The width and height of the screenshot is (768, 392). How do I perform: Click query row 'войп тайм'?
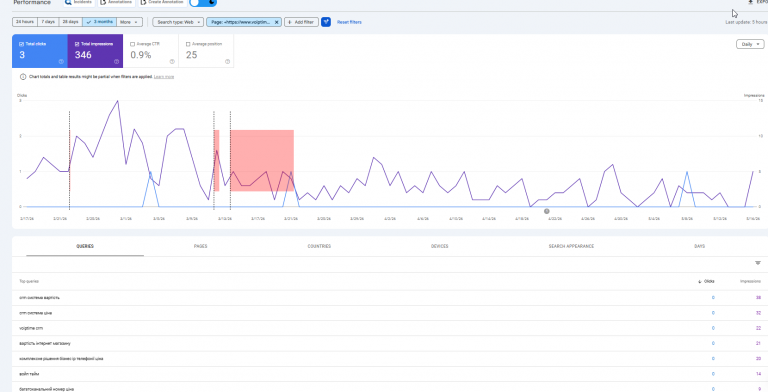390,374
